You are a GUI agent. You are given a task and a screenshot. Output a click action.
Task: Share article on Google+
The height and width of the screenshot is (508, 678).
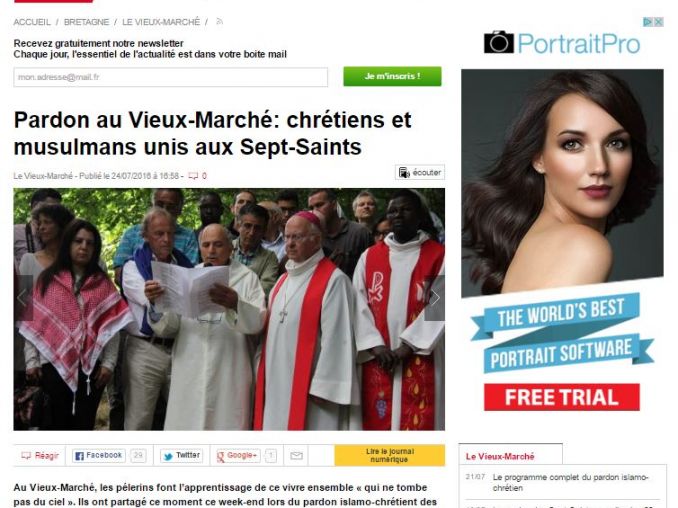click(238, 456)
